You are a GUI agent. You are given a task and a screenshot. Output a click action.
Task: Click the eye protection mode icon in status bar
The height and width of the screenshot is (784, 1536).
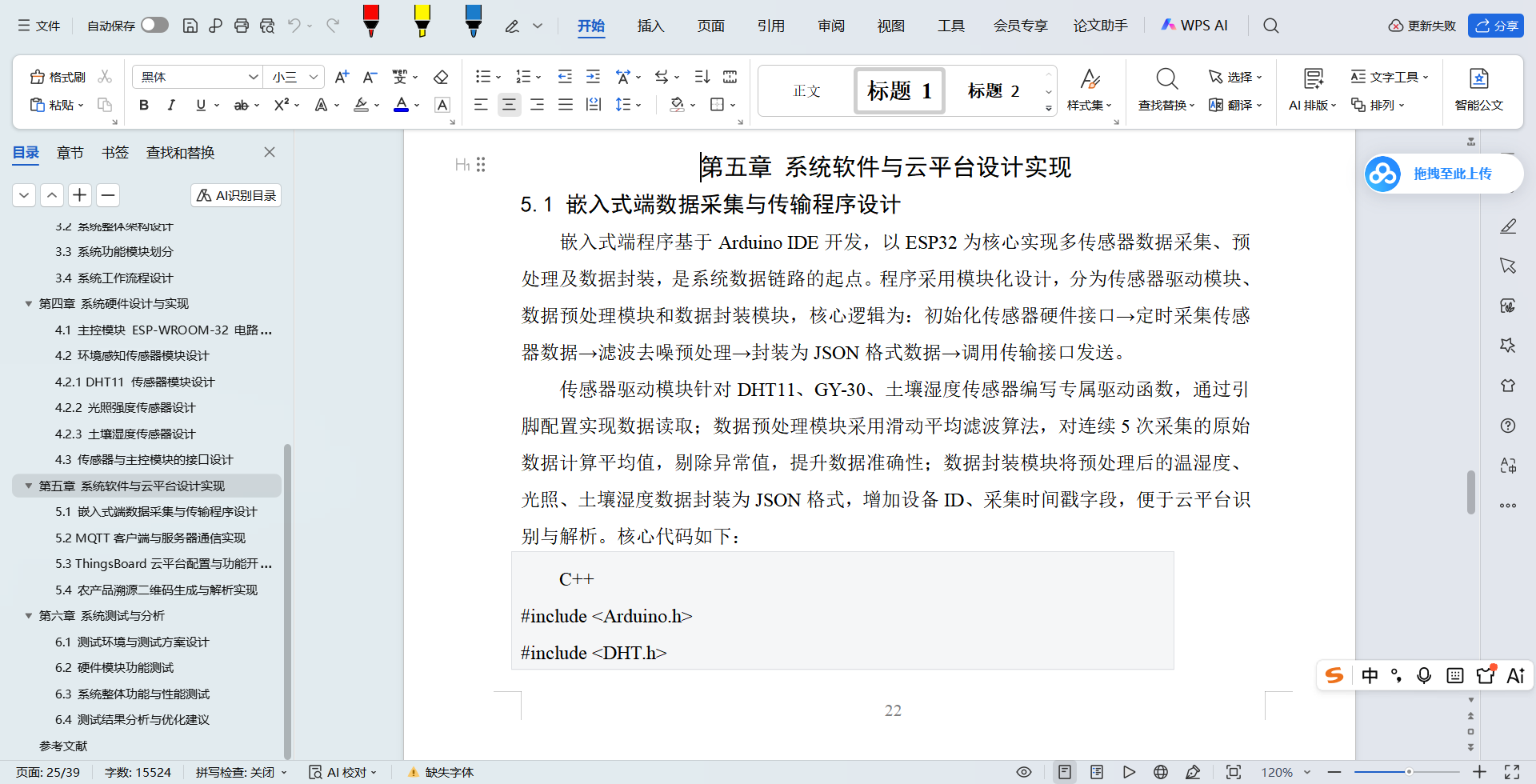pyautogui.click(x=1023, y=772)
